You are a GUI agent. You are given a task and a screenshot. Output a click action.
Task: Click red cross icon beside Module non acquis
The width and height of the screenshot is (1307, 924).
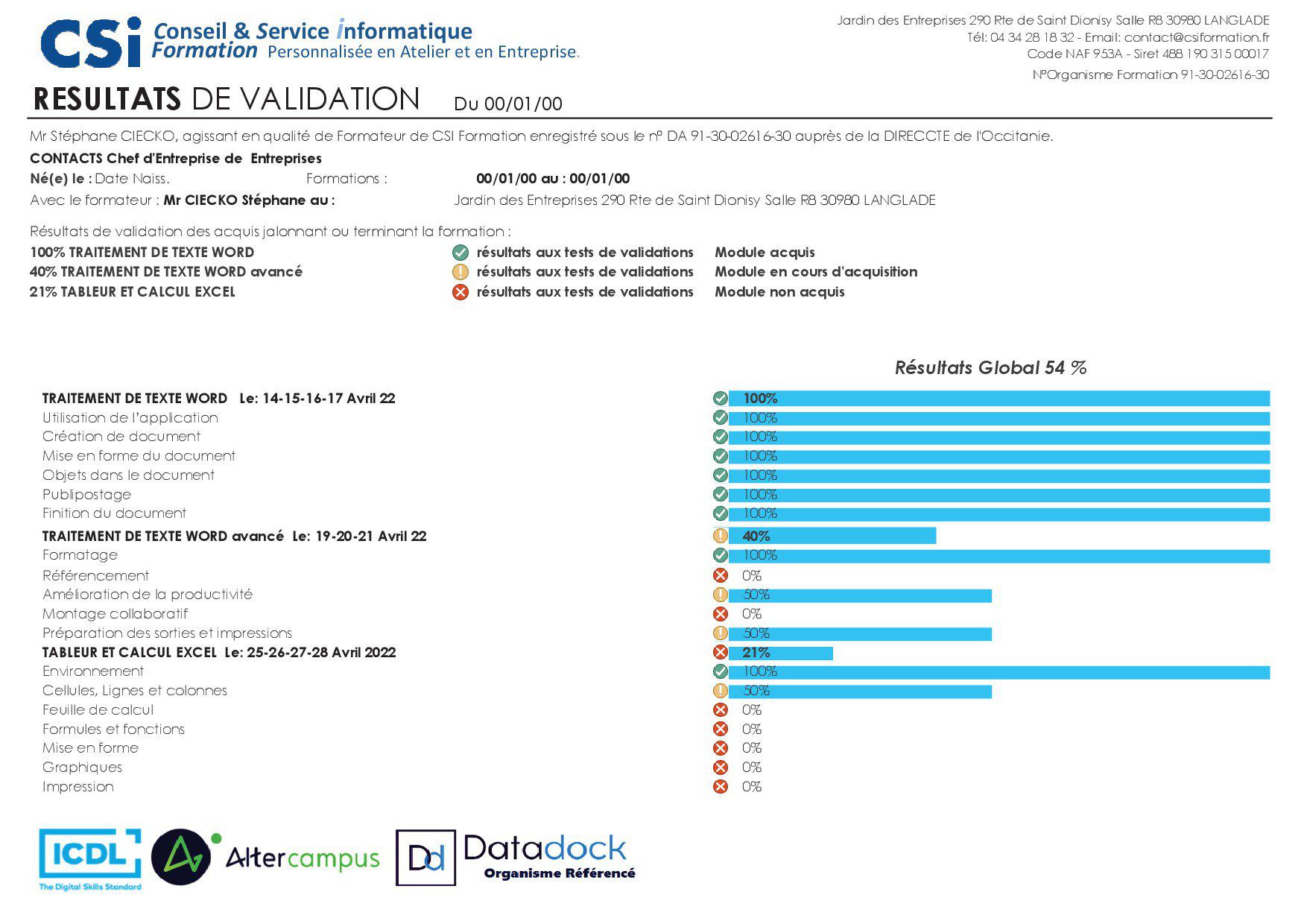(x=461, y=292)
